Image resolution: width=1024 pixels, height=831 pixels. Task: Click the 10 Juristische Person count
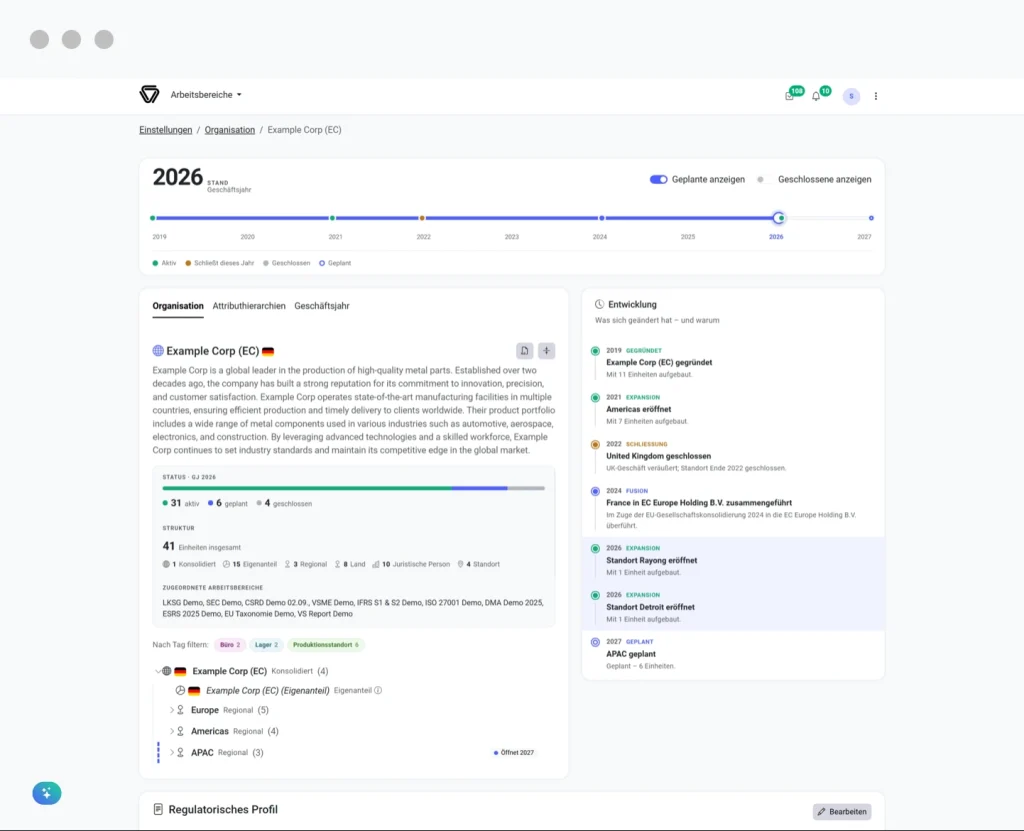point(411,564)
